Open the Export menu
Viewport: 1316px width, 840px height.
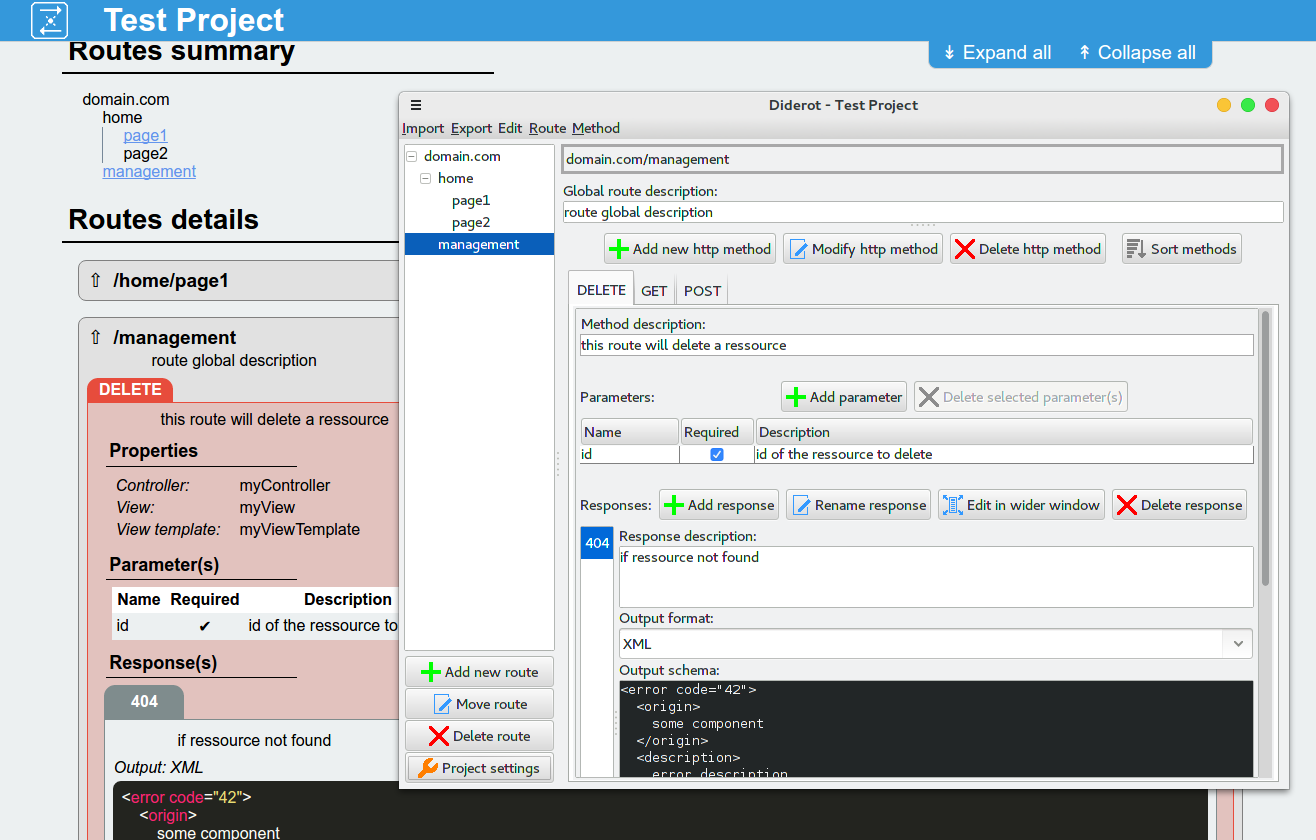(x=471, y=128)
